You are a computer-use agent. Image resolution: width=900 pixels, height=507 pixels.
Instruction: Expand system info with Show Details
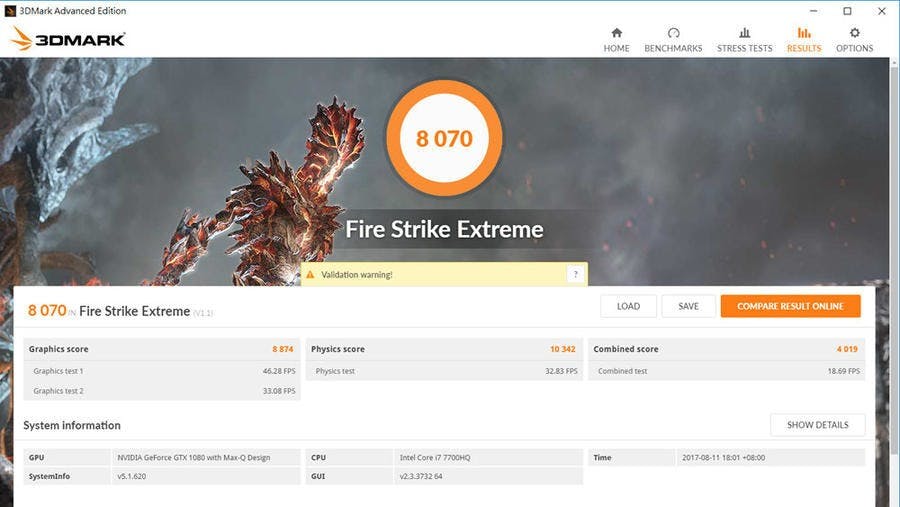[817, 425]
